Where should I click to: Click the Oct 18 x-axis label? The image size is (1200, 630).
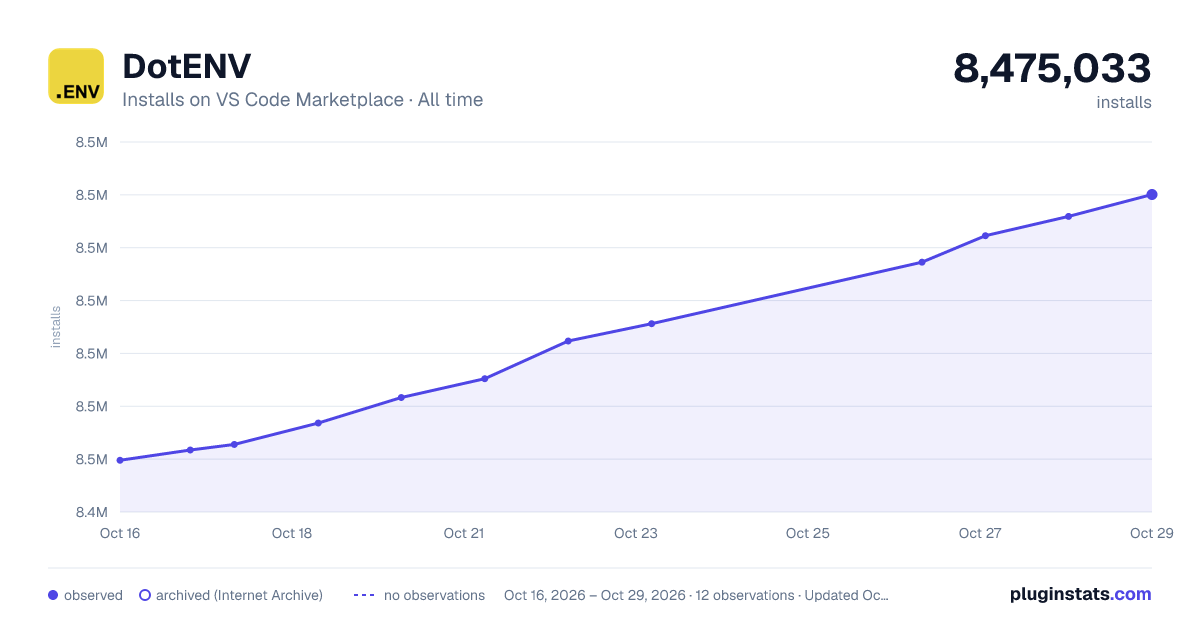[292, 533]
